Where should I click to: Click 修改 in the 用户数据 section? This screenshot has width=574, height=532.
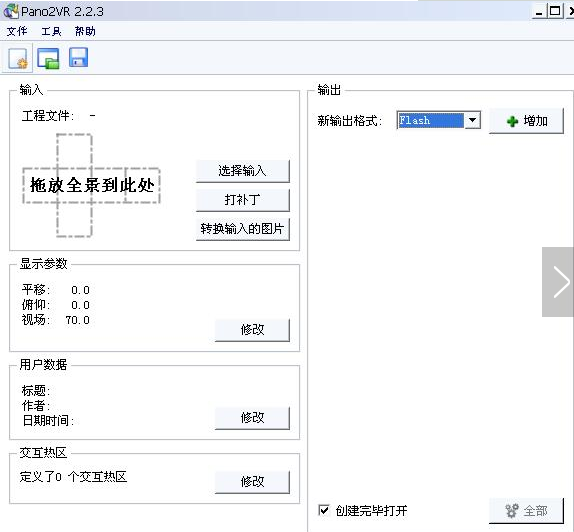[252, 418]
